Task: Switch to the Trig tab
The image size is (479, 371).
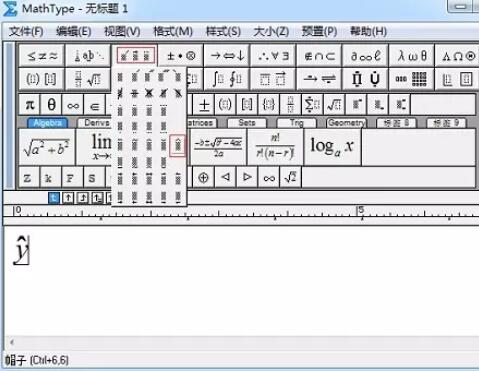Action: point(296,123)
